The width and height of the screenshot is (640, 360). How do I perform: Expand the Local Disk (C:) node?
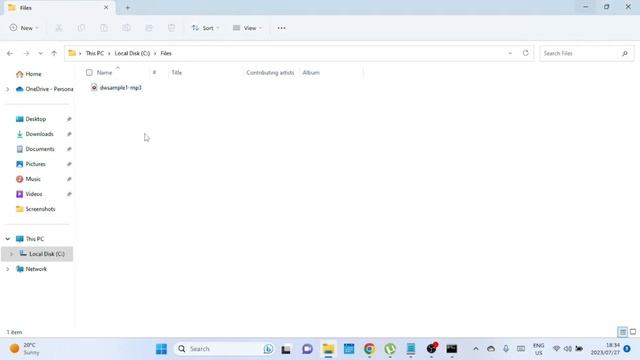click(x=11, y=254)
